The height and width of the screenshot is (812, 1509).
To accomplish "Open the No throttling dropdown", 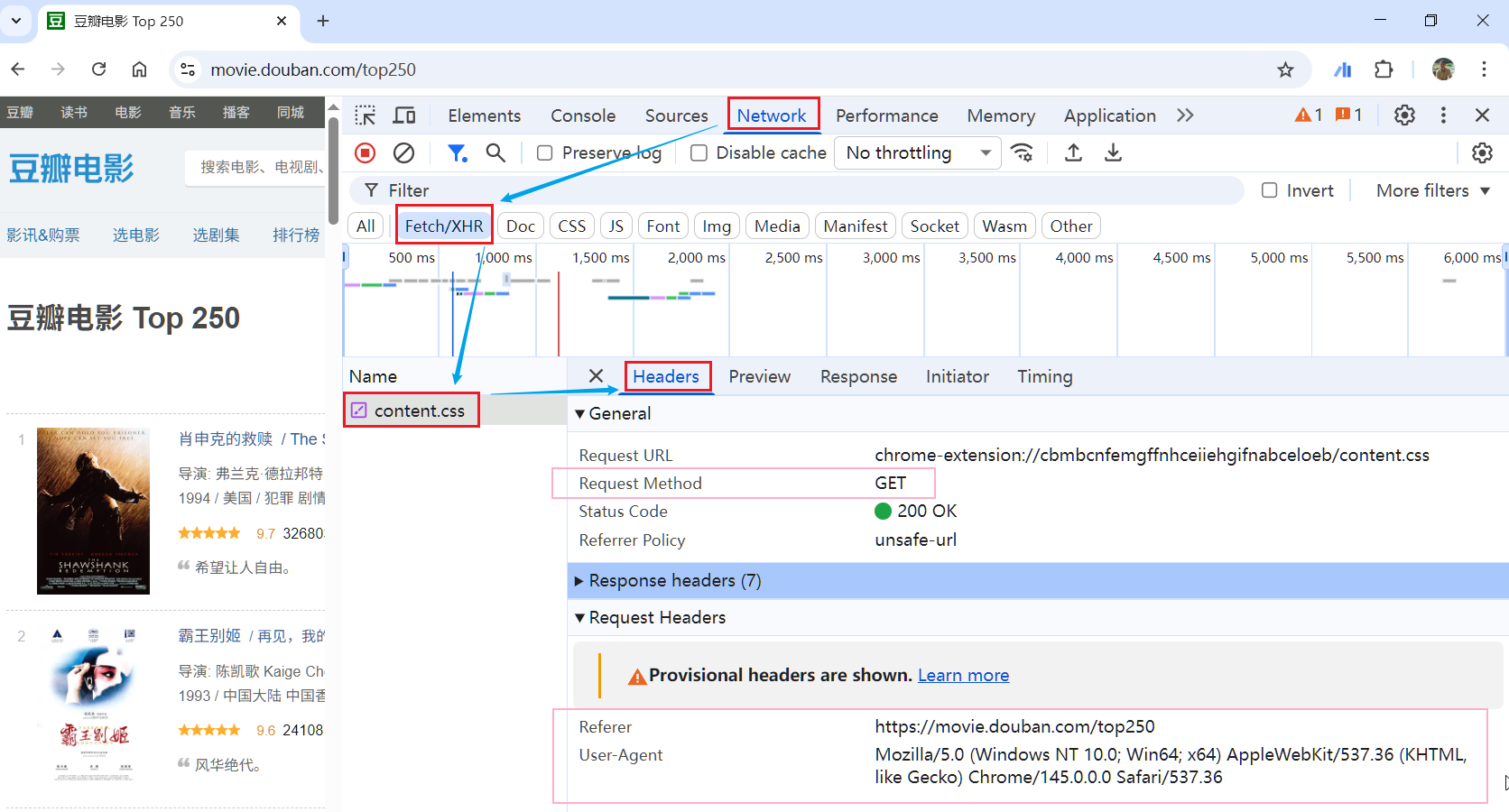I will tap(917, 153).
